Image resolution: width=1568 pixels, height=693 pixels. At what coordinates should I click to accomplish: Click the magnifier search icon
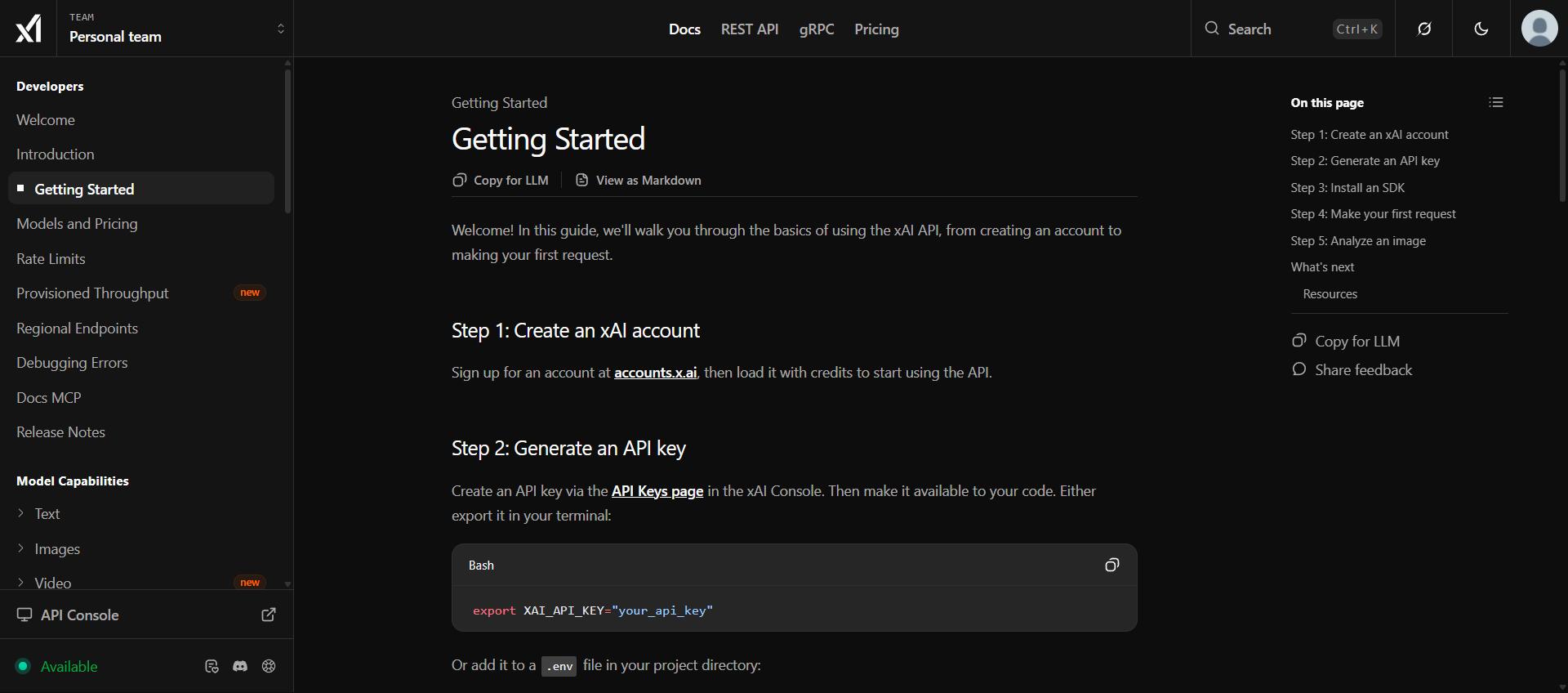[1212, 29]
